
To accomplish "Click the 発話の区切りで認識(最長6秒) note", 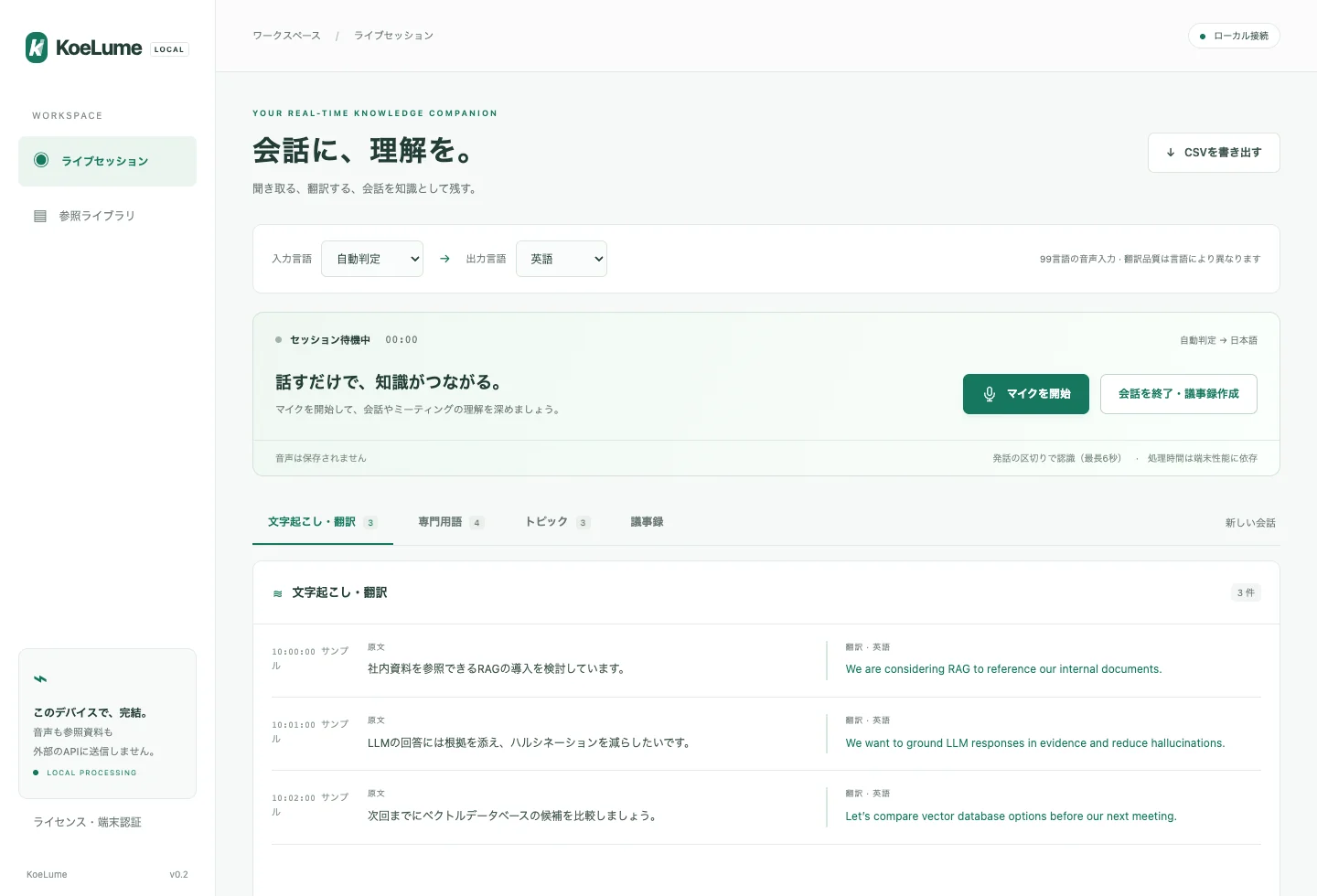I will pyautogui.click(x=1057, y=458).
